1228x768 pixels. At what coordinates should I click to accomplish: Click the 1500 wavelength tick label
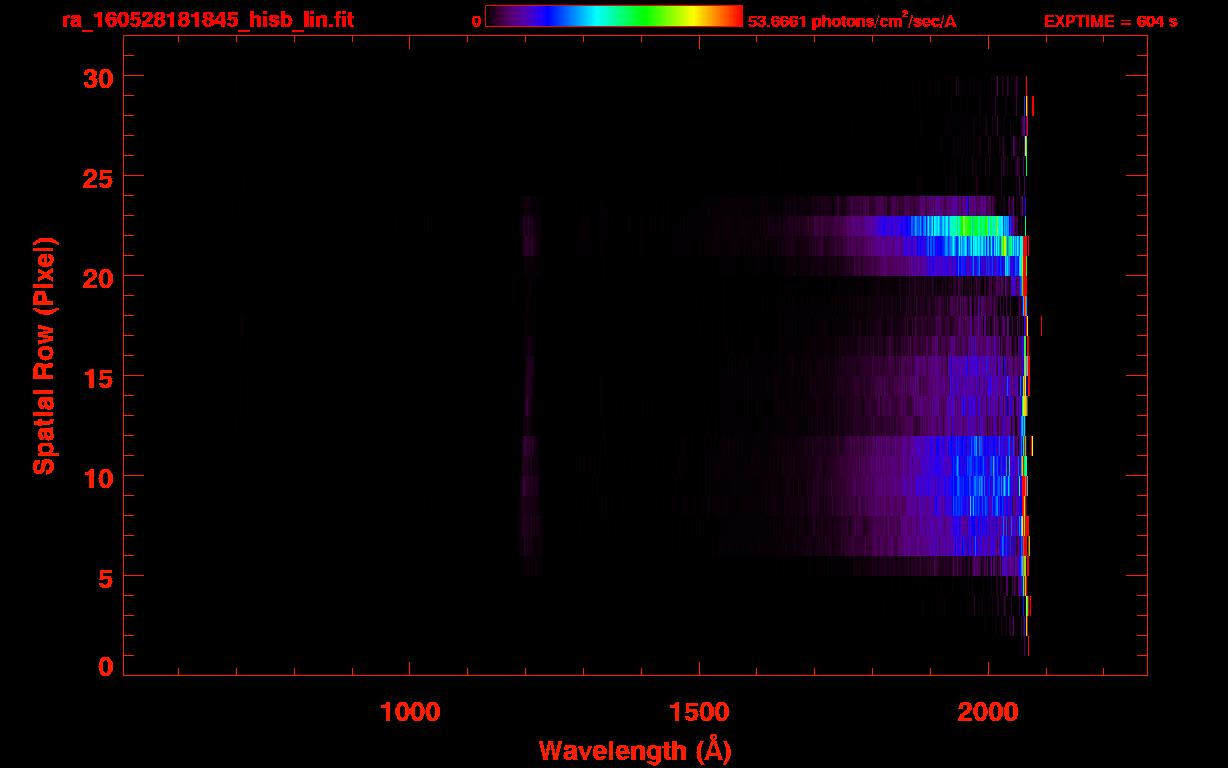699,712
